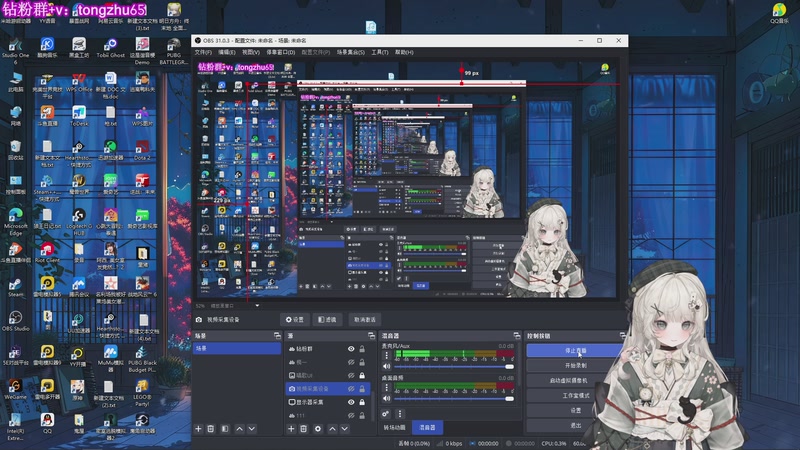
Task: Mute 麦克风/Aux with speaker icon
Action: [386, 366]
